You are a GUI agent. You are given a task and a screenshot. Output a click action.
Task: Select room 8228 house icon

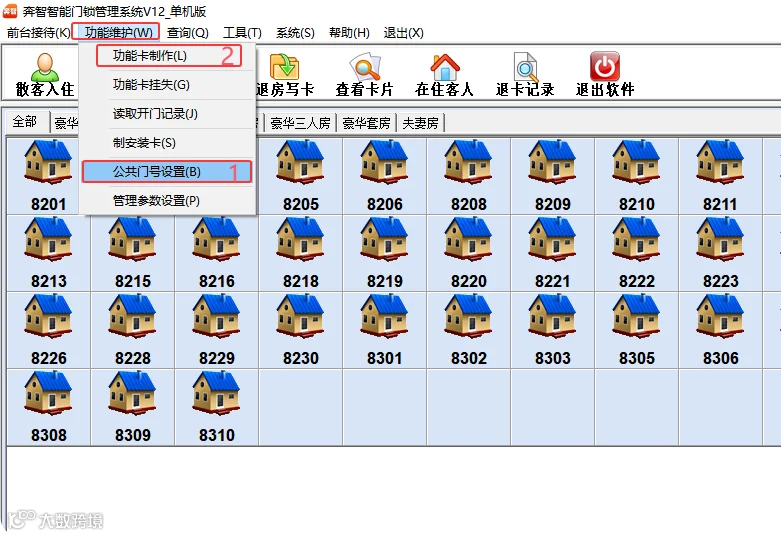(132, 316)
